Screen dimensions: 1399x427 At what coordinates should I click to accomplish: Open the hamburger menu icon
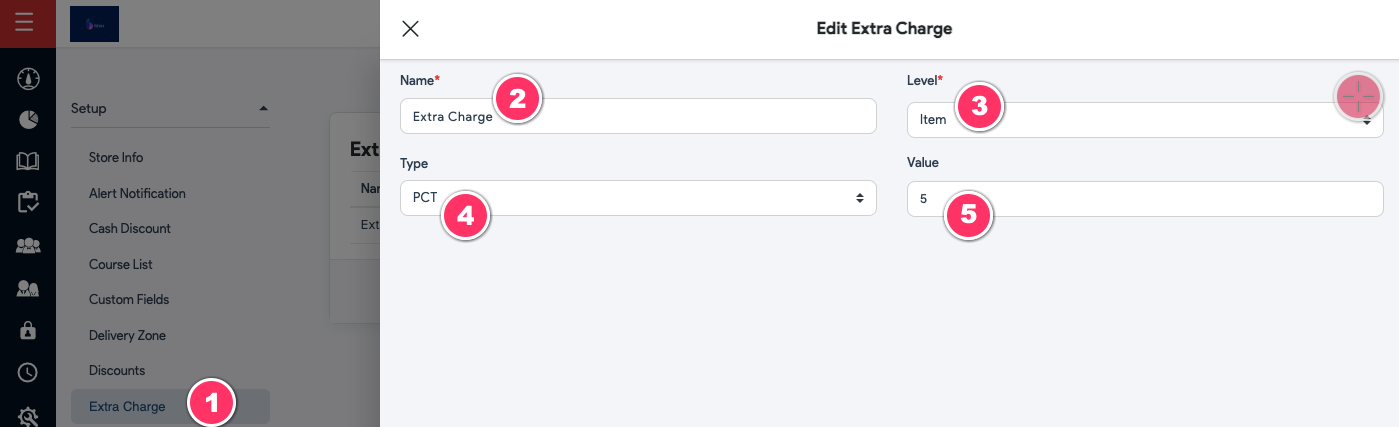pyautogui.click(x=24, y=23)
